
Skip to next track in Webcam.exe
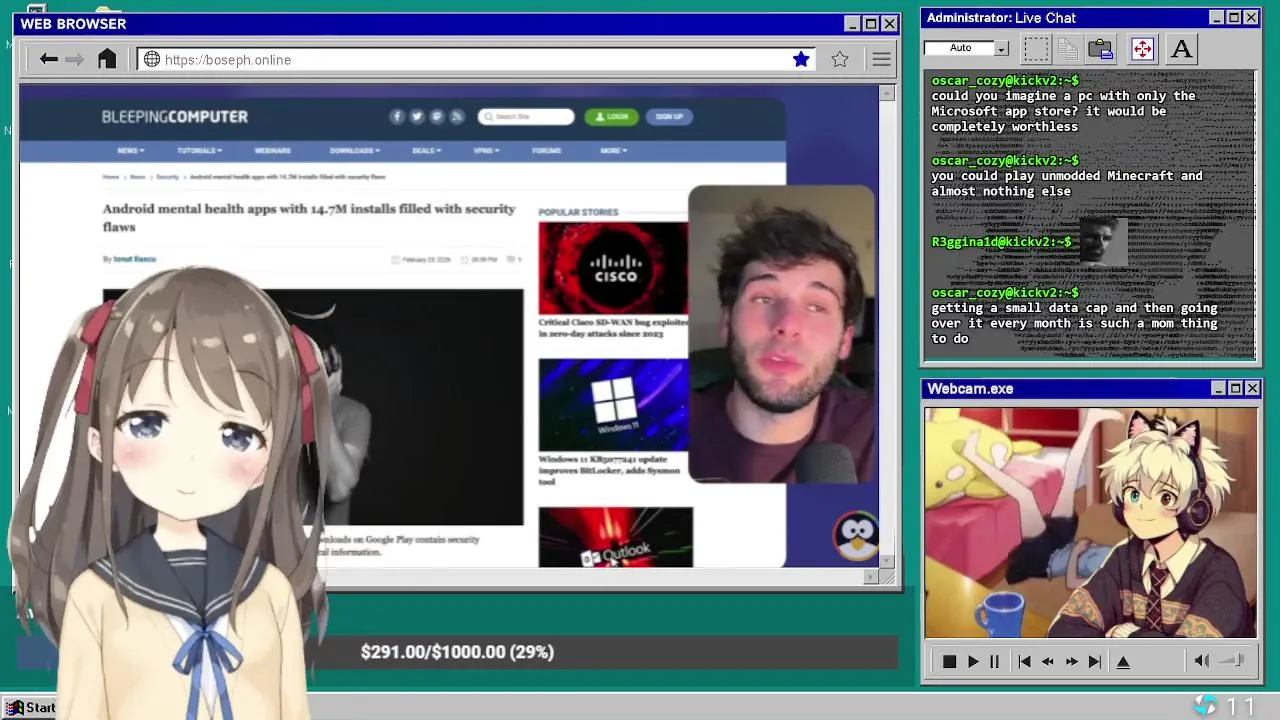1095,661
